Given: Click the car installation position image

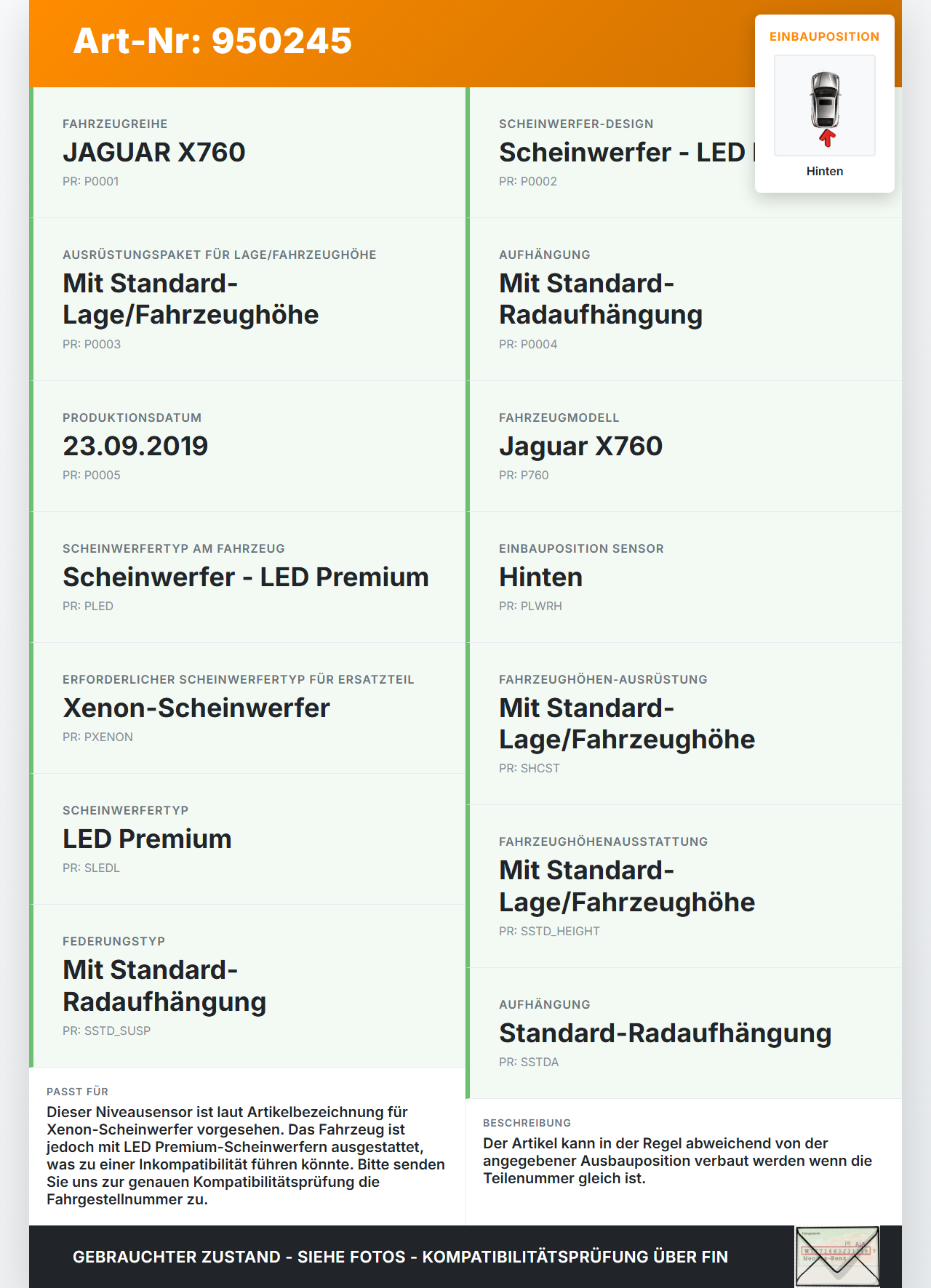Looking at the screenshot, I should [825, 105].
